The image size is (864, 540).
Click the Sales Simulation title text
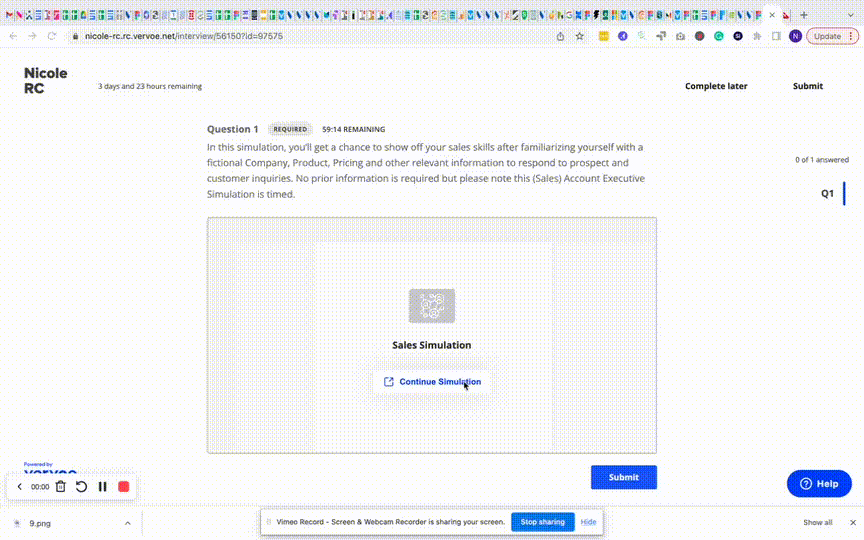point(432,345)
